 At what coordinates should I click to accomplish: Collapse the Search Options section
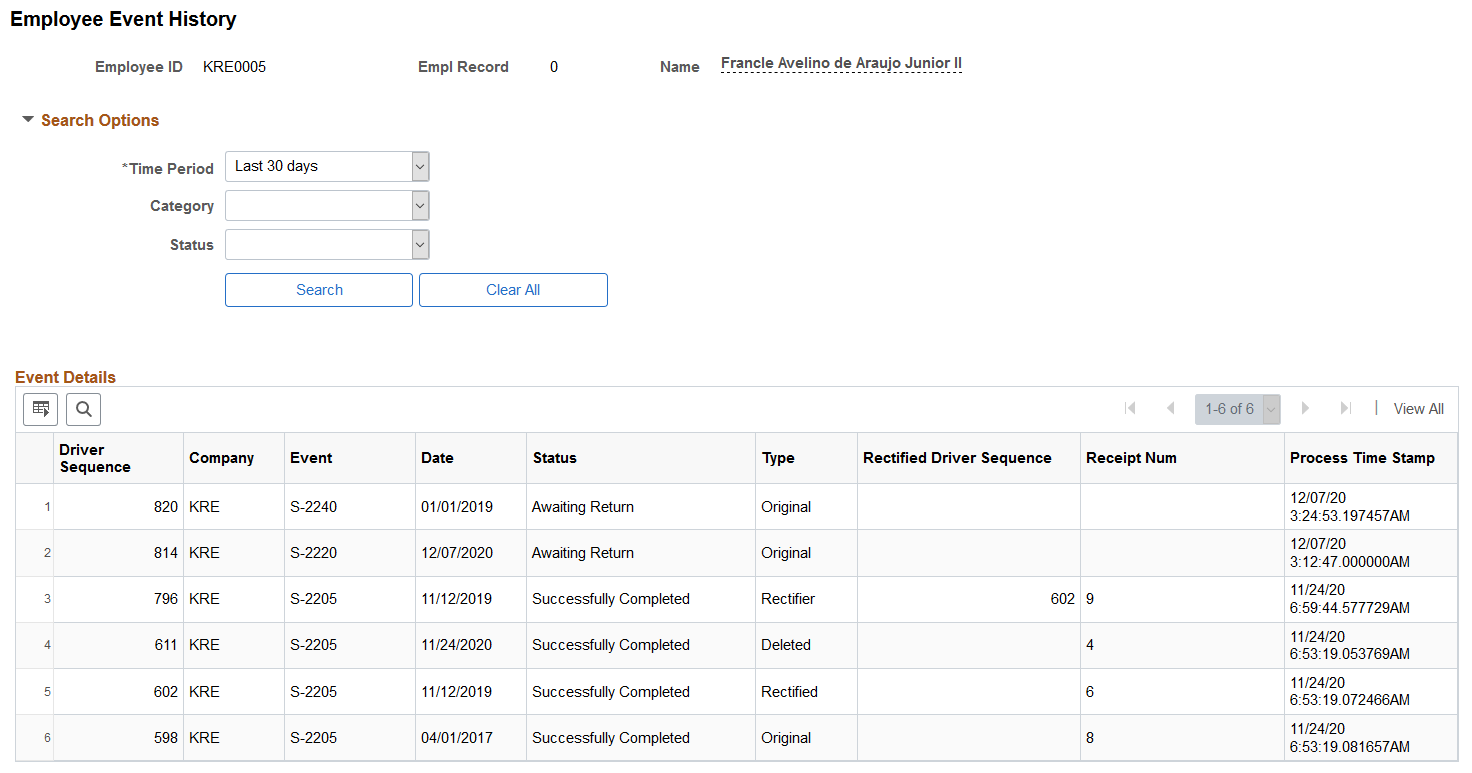[x=90, y=120]
